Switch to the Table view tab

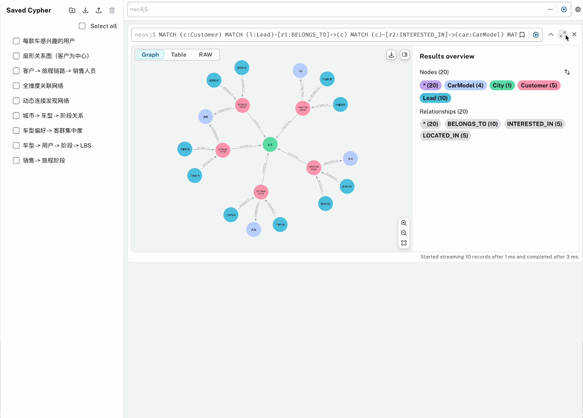coord(178,55)
